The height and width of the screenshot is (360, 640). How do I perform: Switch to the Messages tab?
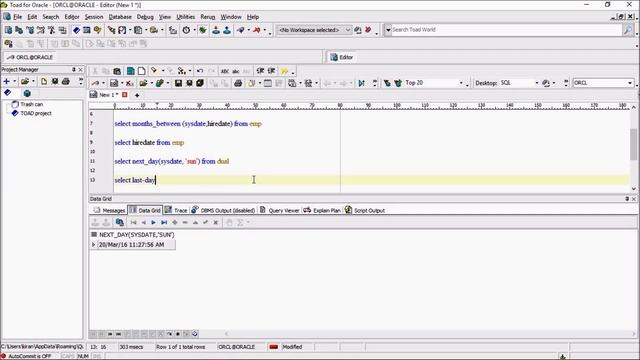(109, 210)
